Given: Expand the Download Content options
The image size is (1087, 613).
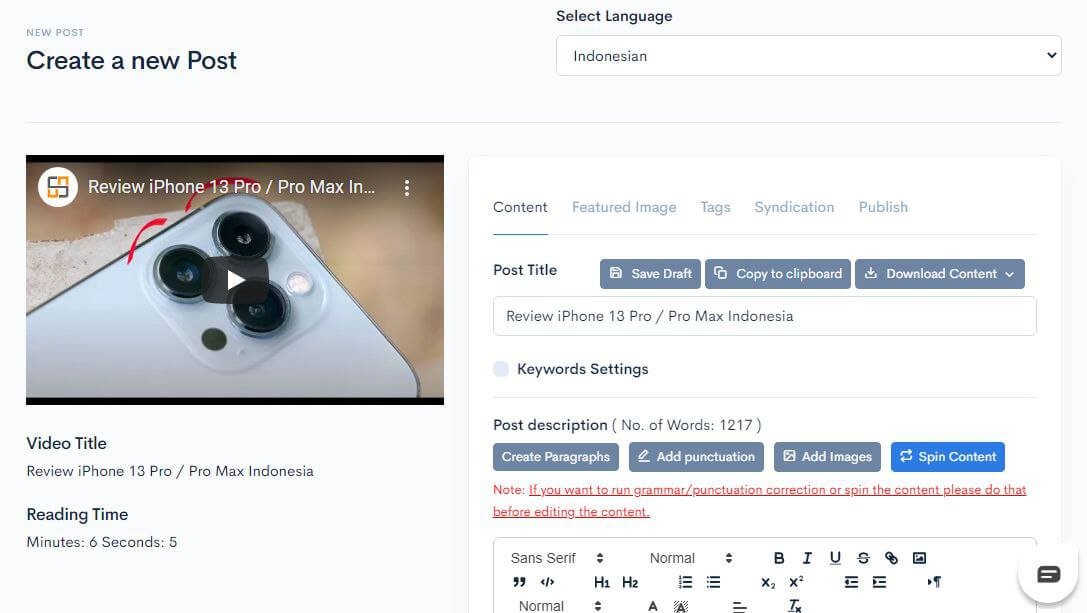Looking at the screenshot, I should [939, 274].
